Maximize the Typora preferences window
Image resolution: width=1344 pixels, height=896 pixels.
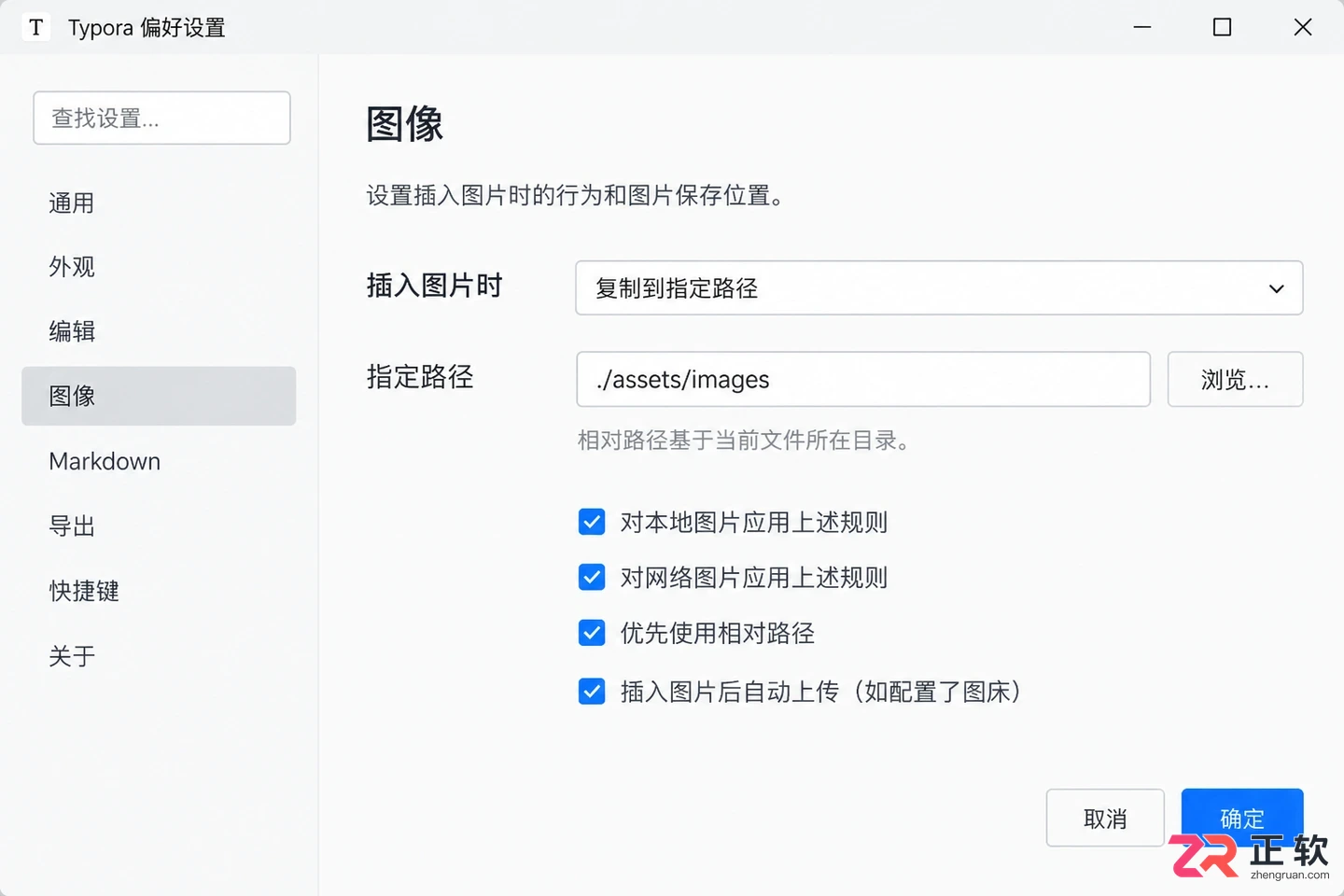(1222, 27)
